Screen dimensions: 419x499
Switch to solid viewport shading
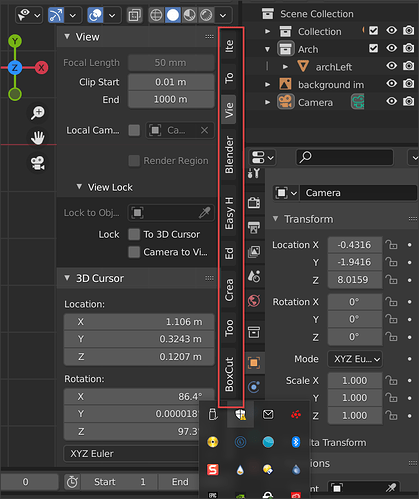(173, 15)
